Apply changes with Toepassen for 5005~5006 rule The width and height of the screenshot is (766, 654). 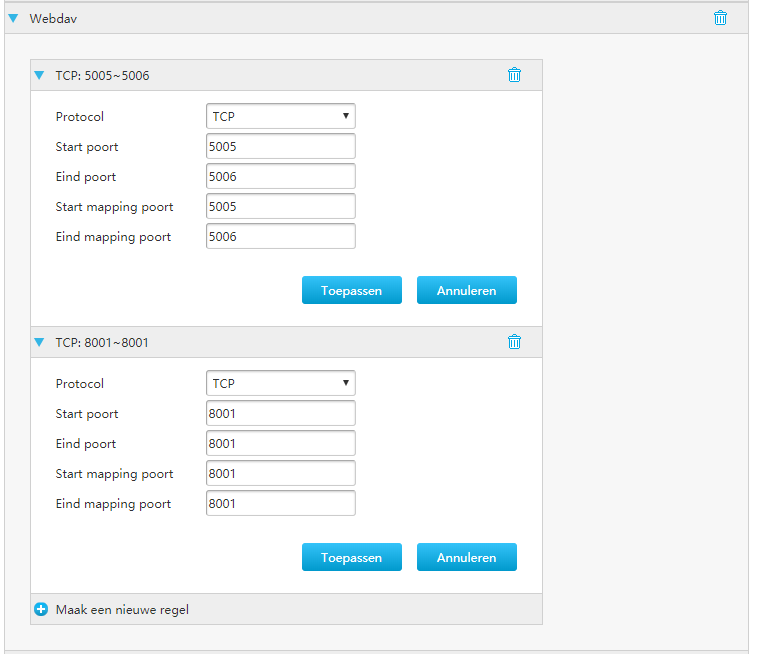coord(352,290)
